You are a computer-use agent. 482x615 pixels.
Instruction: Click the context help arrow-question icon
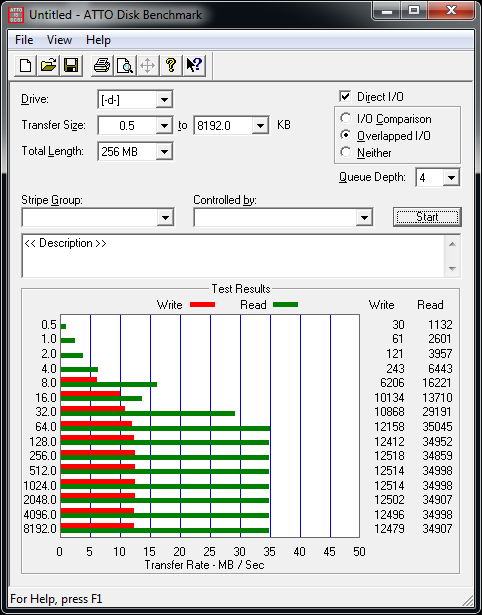click(x=194, y=65)
